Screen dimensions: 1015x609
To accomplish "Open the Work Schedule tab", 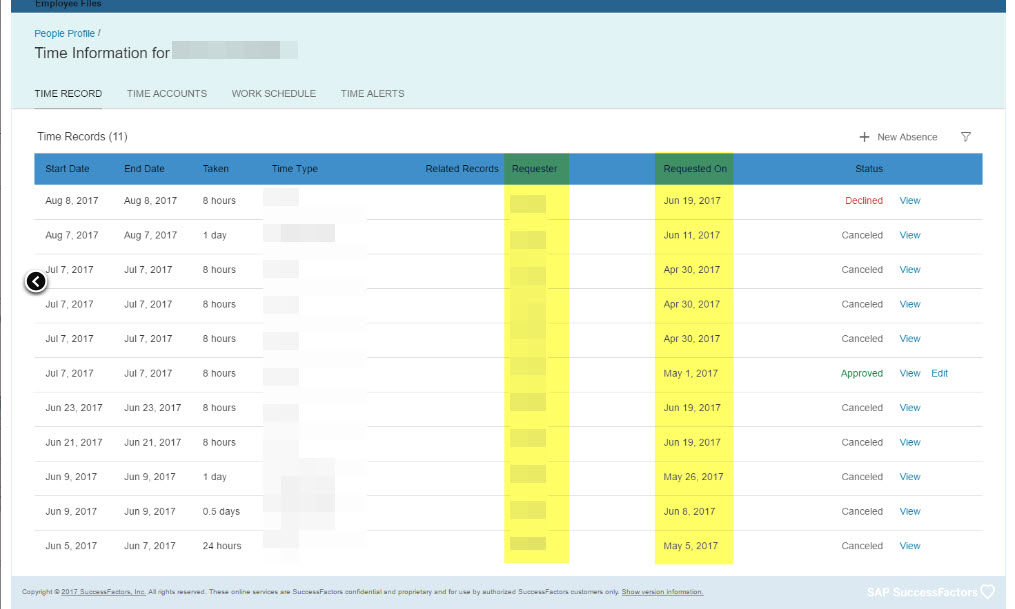I will click(273, 93).
